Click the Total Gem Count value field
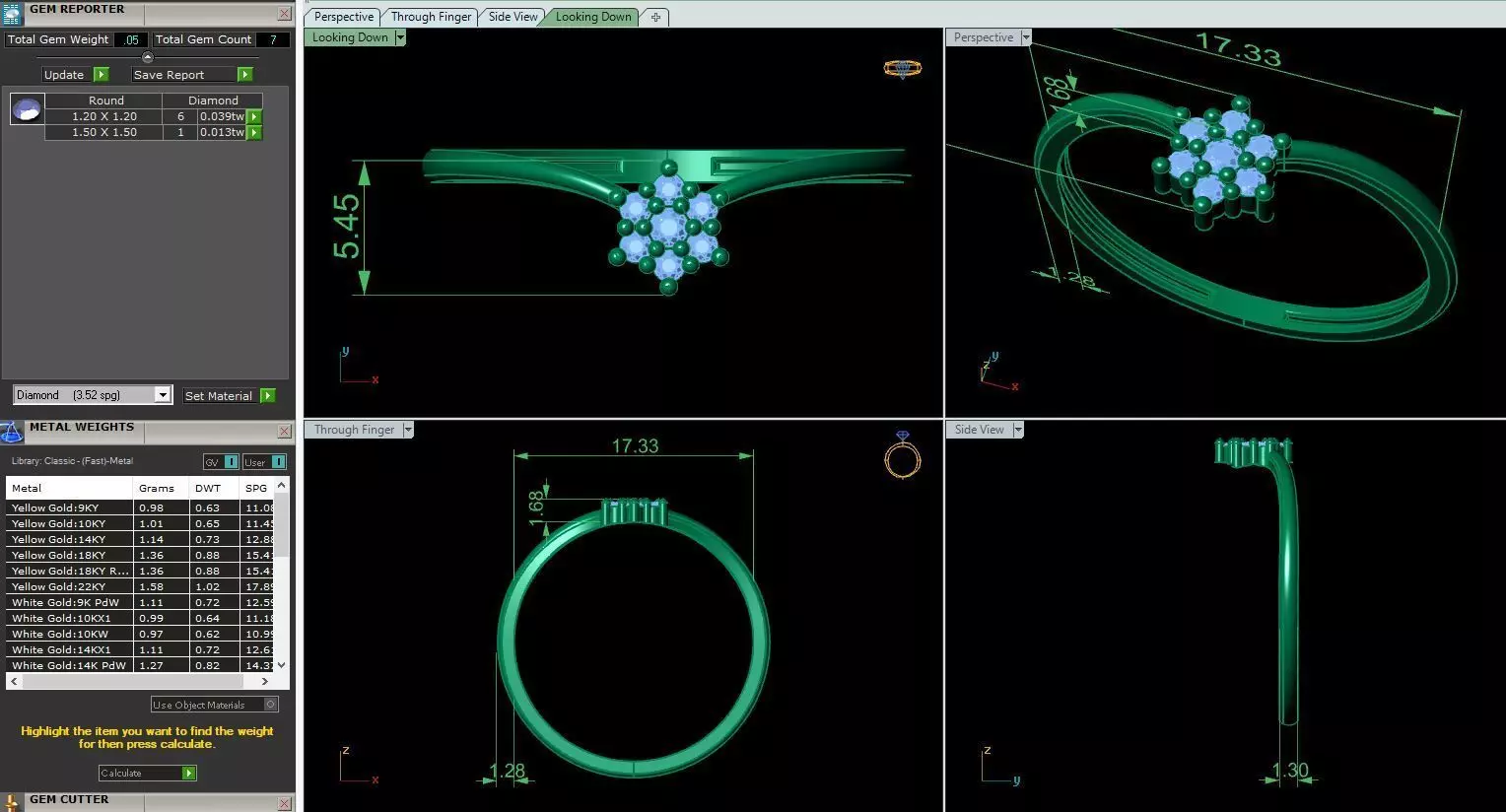The image size is (1506, 812). coord(273,39)
